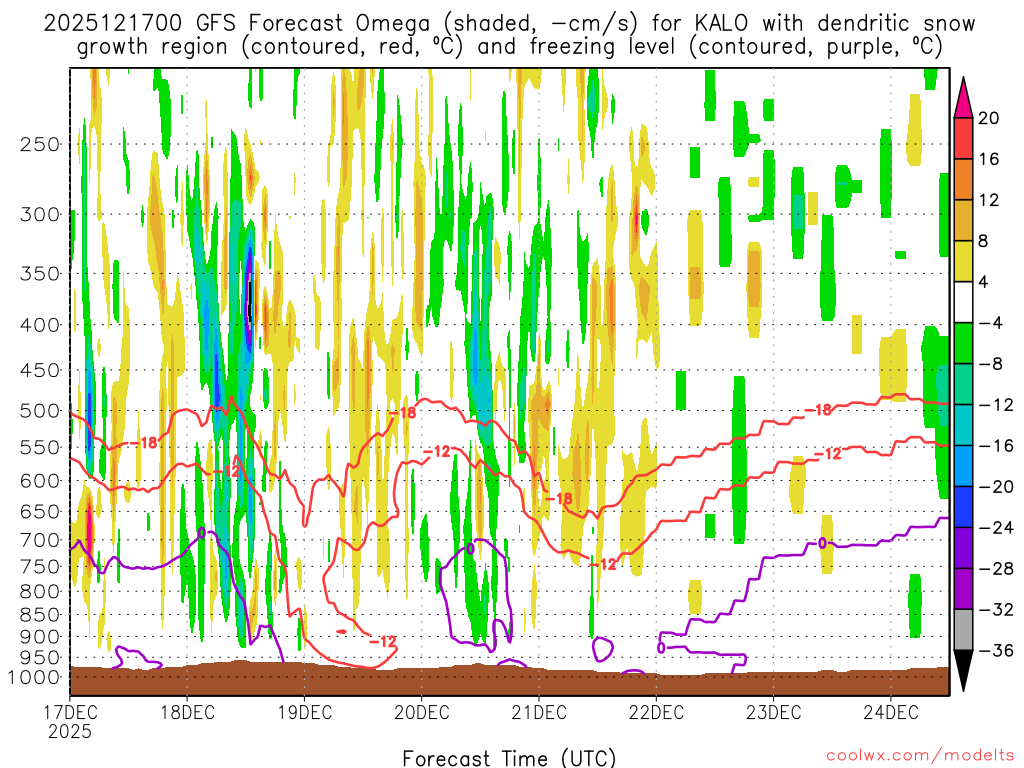Click the colorbar value 12
This screenshot has height=768, width=1024.
989,200
